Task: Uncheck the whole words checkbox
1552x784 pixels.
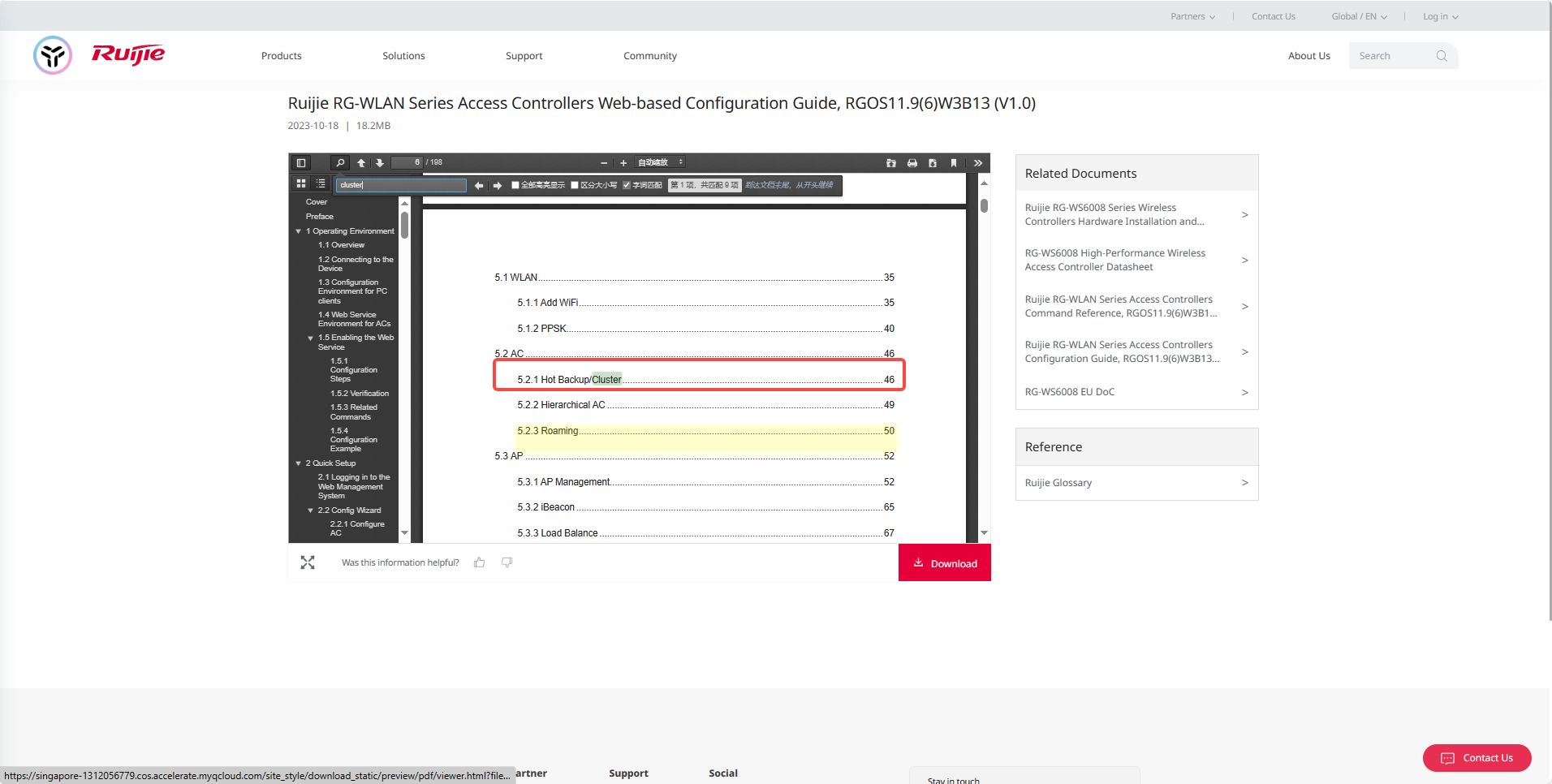Action: 627,185
